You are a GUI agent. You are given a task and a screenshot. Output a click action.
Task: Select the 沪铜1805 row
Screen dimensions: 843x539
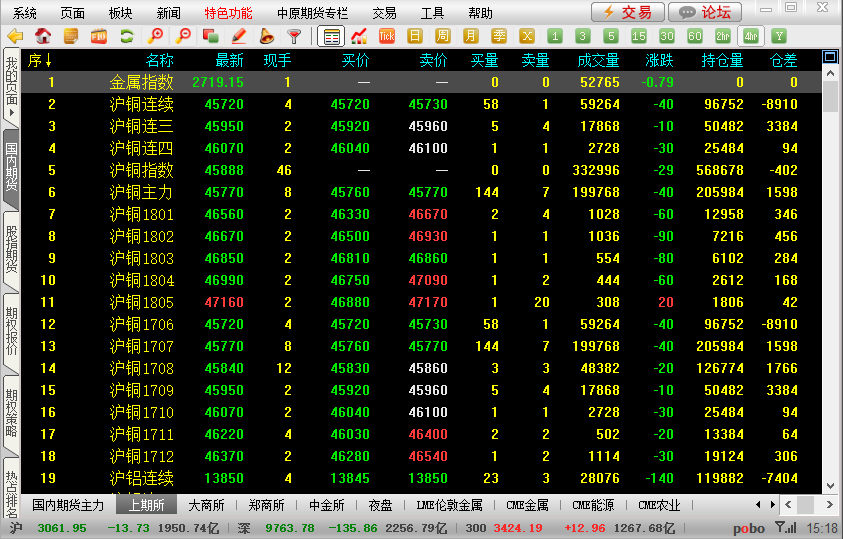click(x=422, y=302)
